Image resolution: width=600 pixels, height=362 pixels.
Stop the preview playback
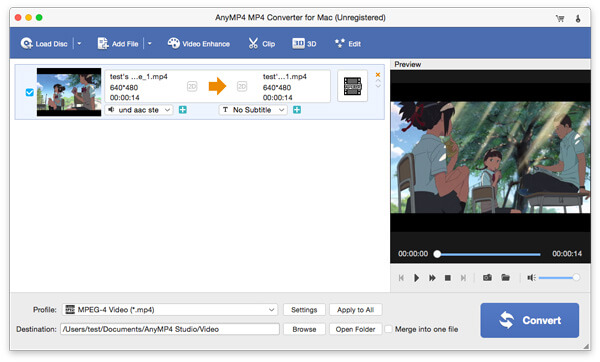pos(447,278)
